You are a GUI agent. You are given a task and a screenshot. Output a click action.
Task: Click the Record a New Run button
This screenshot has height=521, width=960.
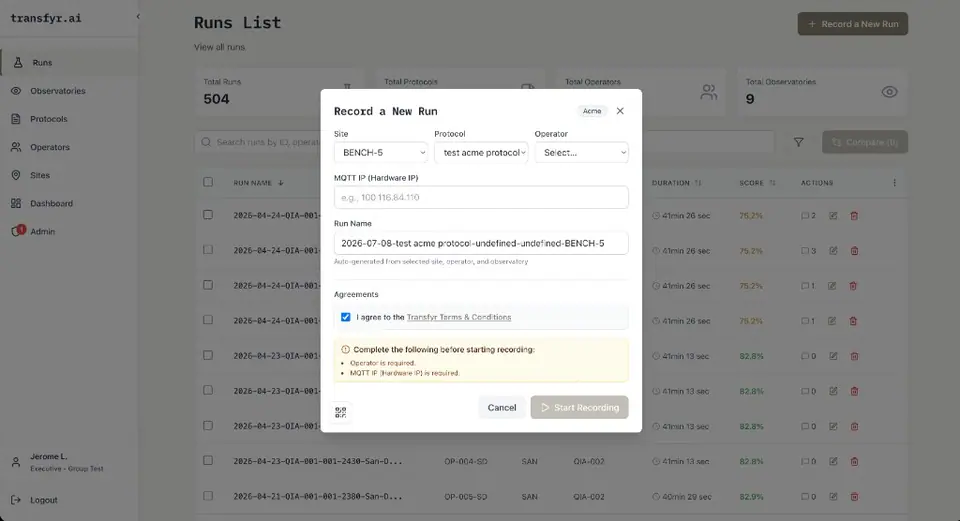click(853, 24)
